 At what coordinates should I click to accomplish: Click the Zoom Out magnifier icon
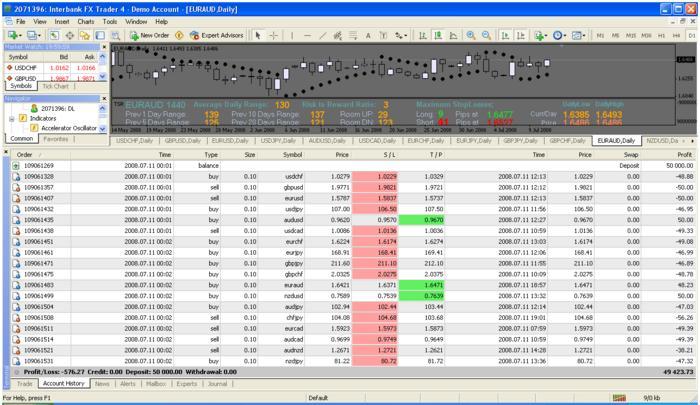[487, 35]
